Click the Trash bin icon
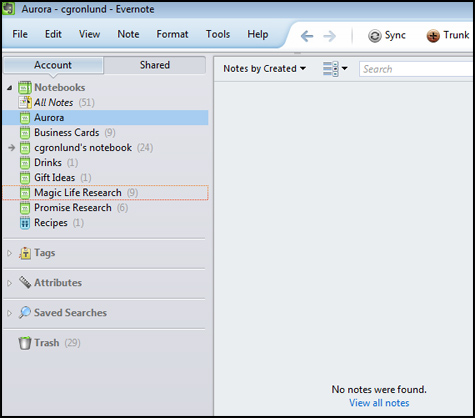475x418 pixels. pyautogui.click(x=25, y=343)
